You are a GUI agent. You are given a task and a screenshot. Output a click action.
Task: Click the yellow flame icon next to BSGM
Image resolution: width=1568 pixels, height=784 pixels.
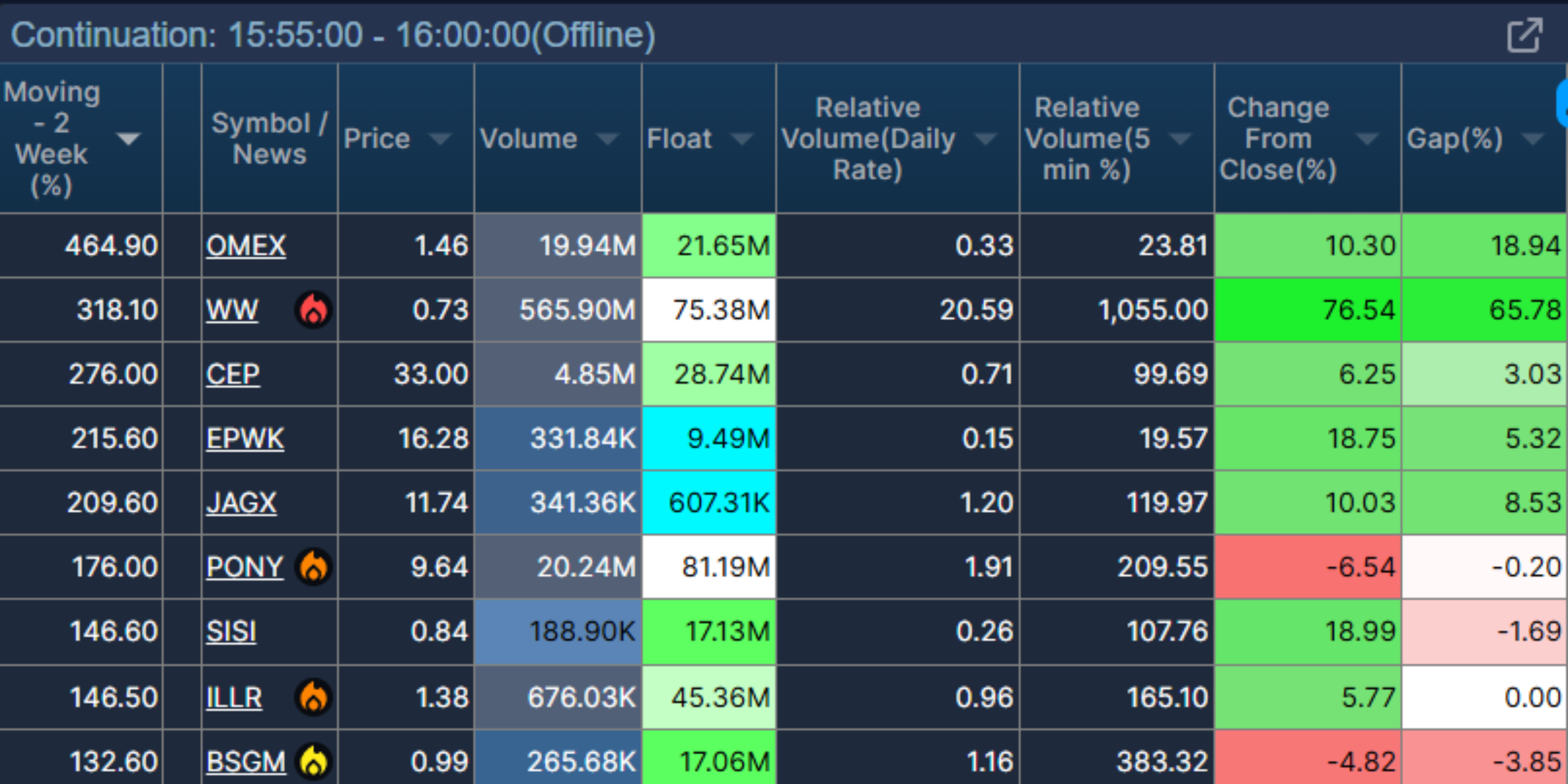click(314, 762)
